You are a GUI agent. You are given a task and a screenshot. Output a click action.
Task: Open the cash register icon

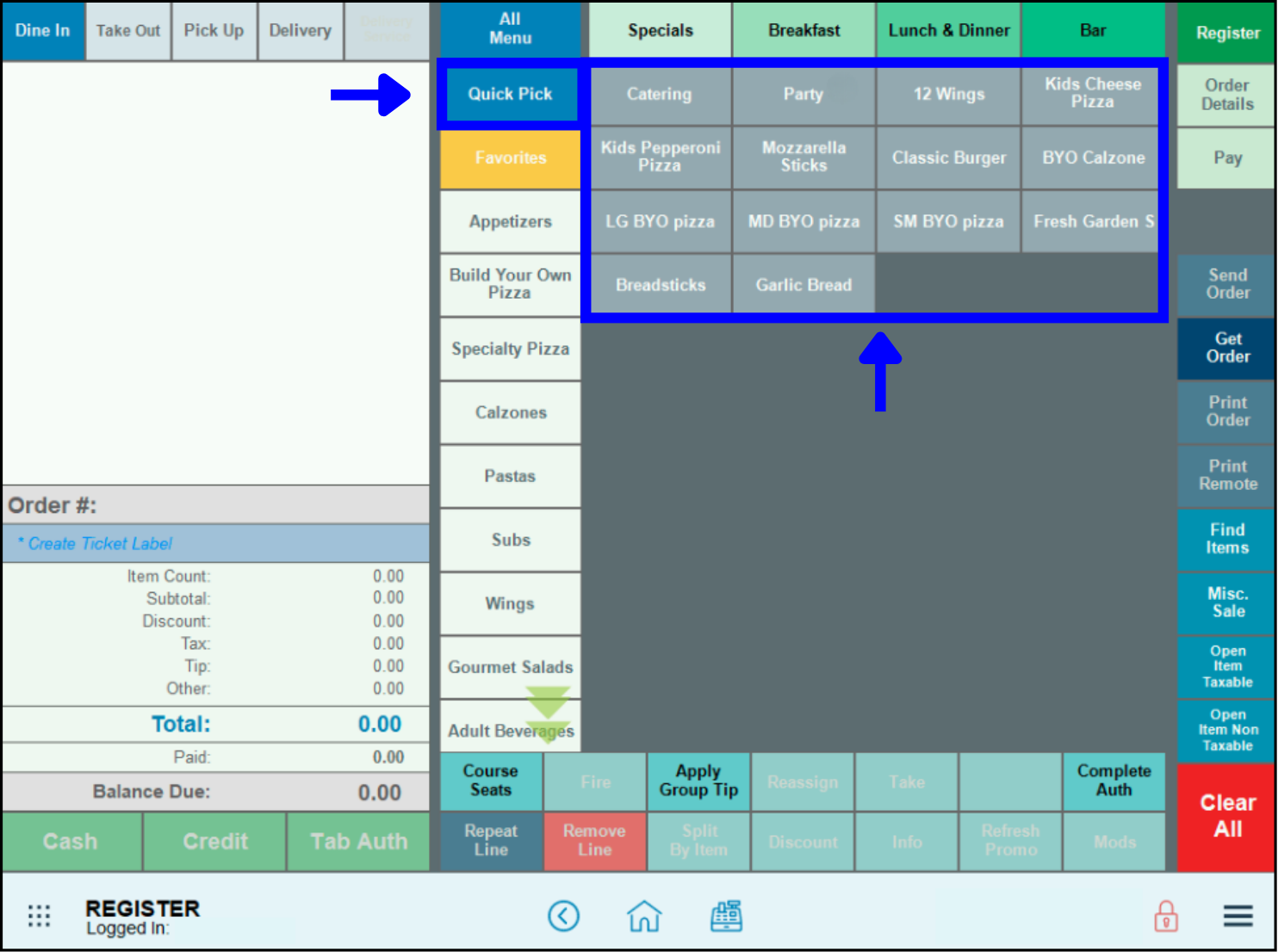point(726,916)
